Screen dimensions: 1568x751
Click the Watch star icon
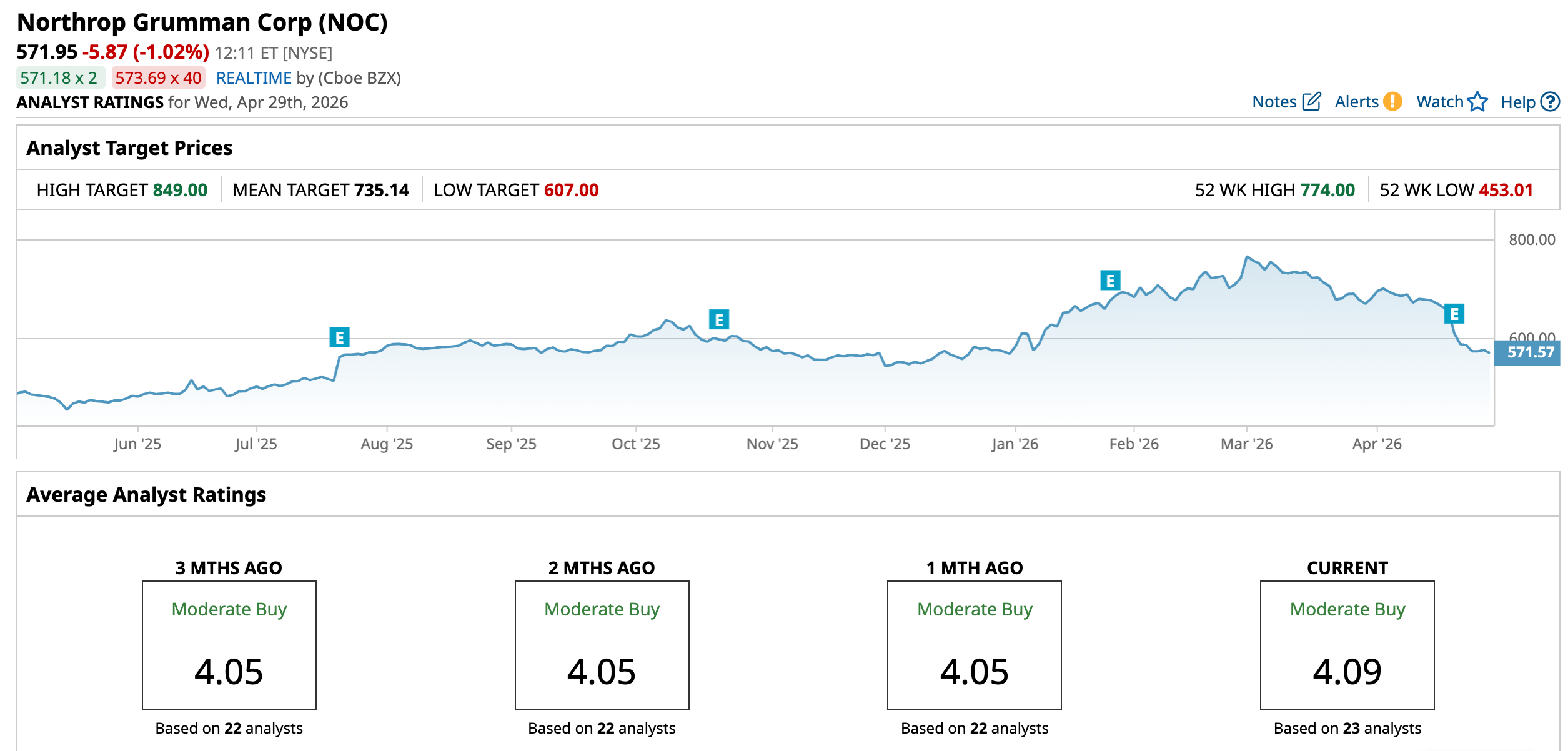tap(1477, 101)
